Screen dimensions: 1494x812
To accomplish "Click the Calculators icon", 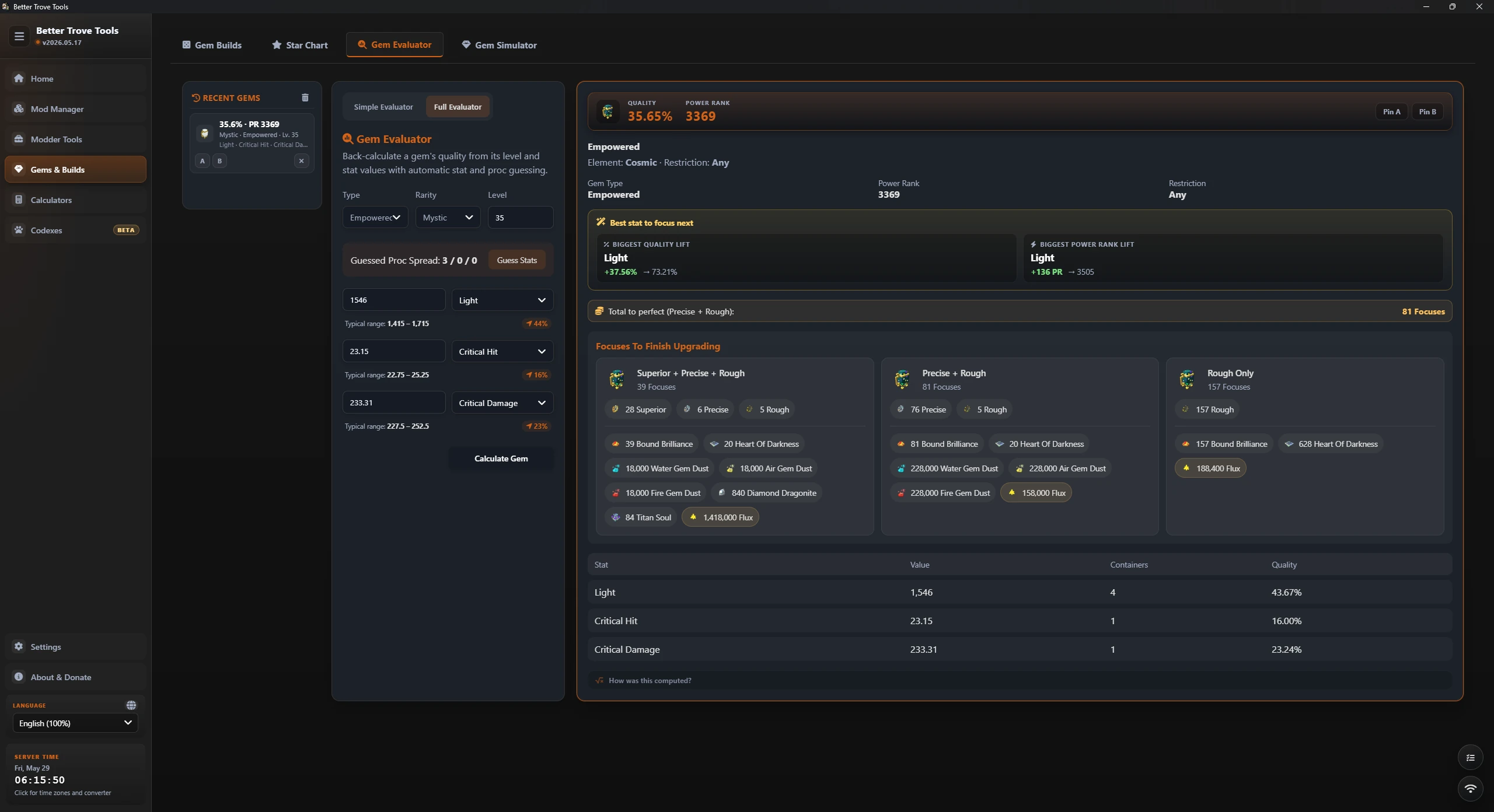I will click(x=19, y=199).
